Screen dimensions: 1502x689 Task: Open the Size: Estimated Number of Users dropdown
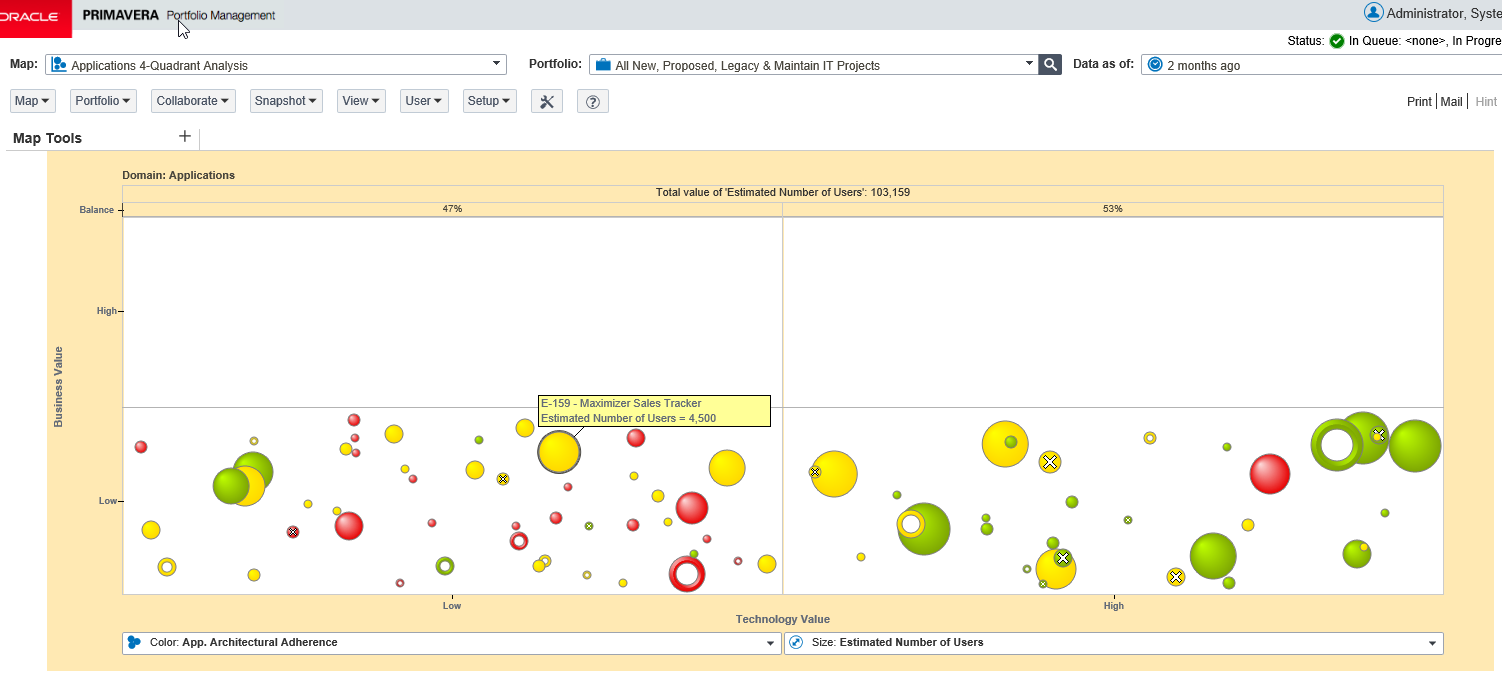[x=1432, y=643]
